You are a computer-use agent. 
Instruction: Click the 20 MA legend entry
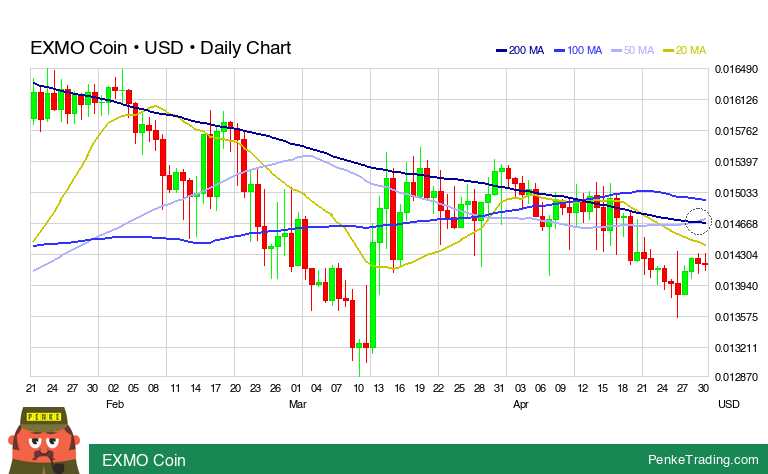pyautogui.click(x=684, y=50)
